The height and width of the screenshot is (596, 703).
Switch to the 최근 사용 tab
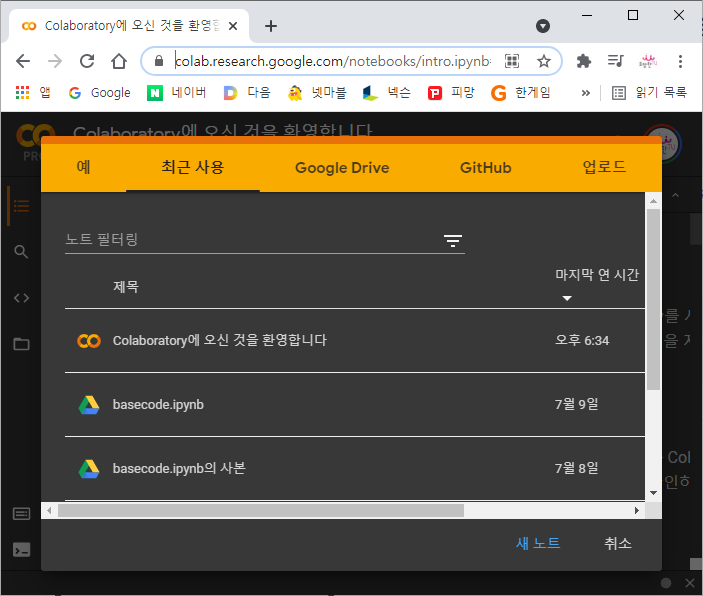click(x=193, y=167)
